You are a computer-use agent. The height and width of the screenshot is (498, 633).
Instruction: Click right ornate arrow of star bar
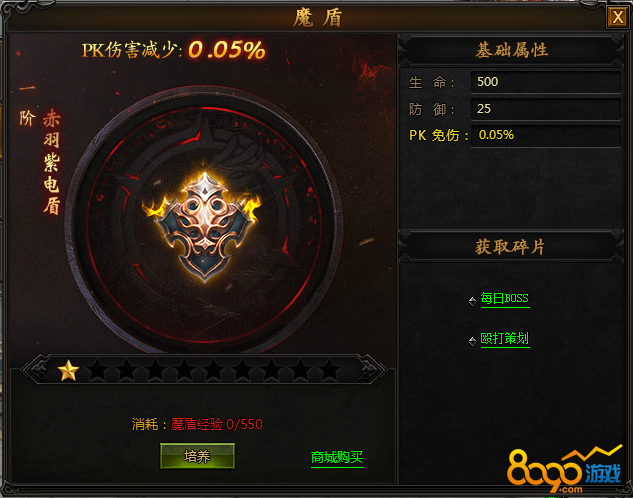pyautogui.click(x=372, y=369)
